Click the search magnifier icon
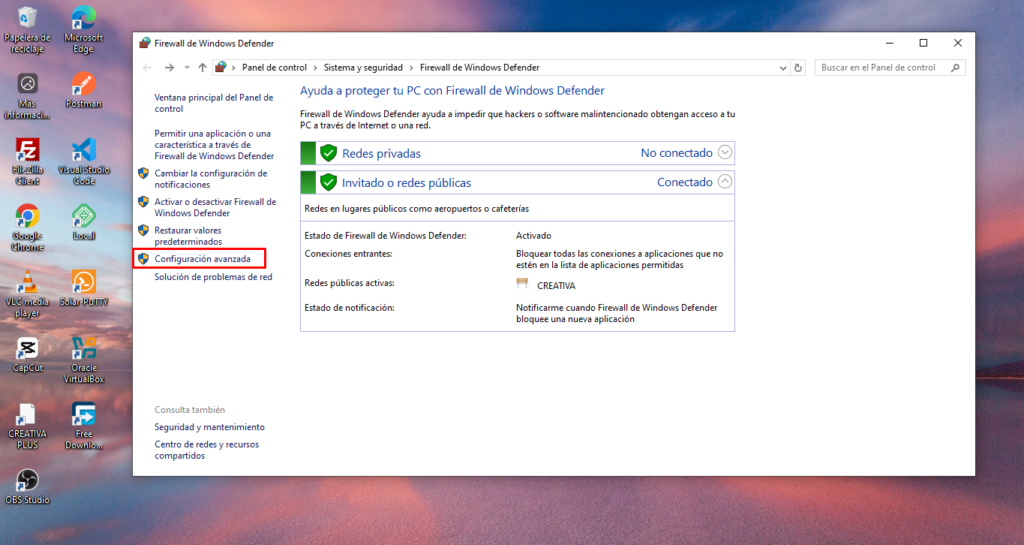 pyautogui.click(x=955, y=67)
